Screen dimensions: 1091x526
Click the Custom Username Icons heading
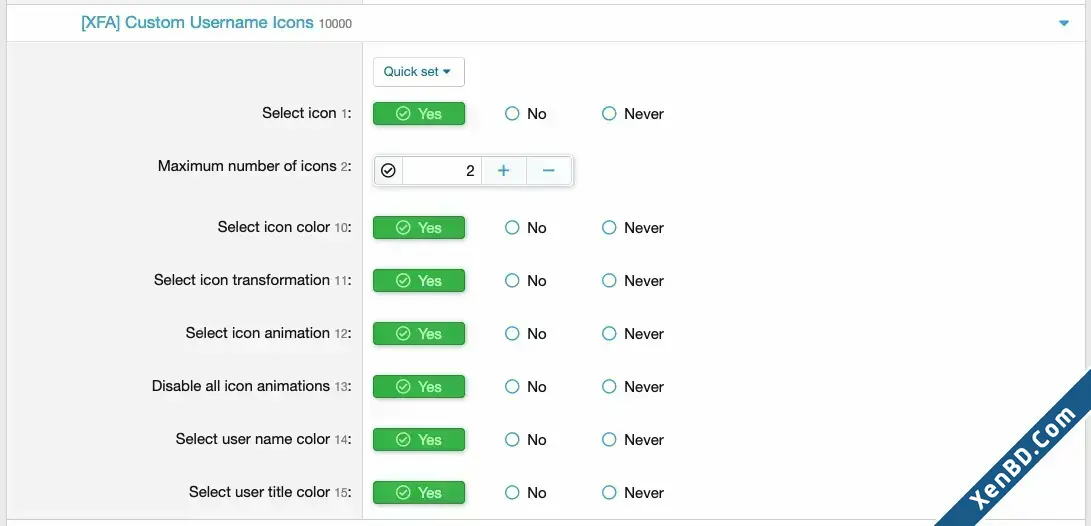click(x=197, y=22)
